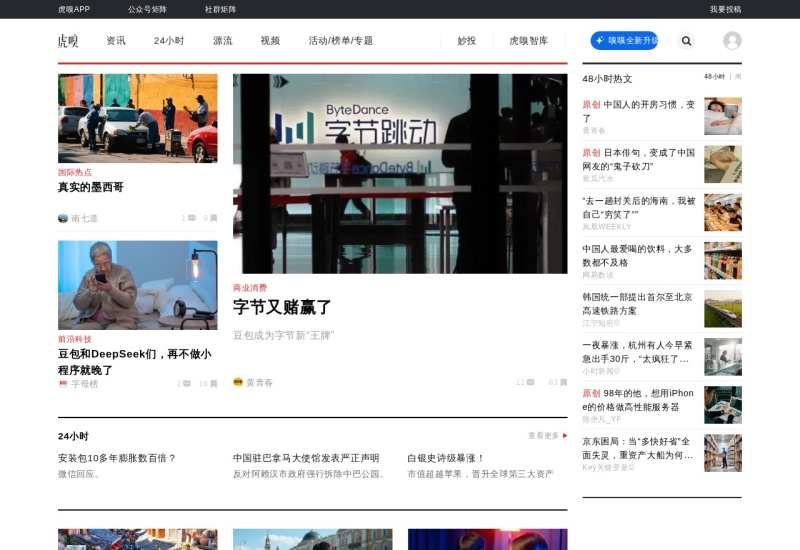The height and width of the screenshot is (550, 800).
Task: Open the 资讯 nav menu
Action: coord(116,41)
